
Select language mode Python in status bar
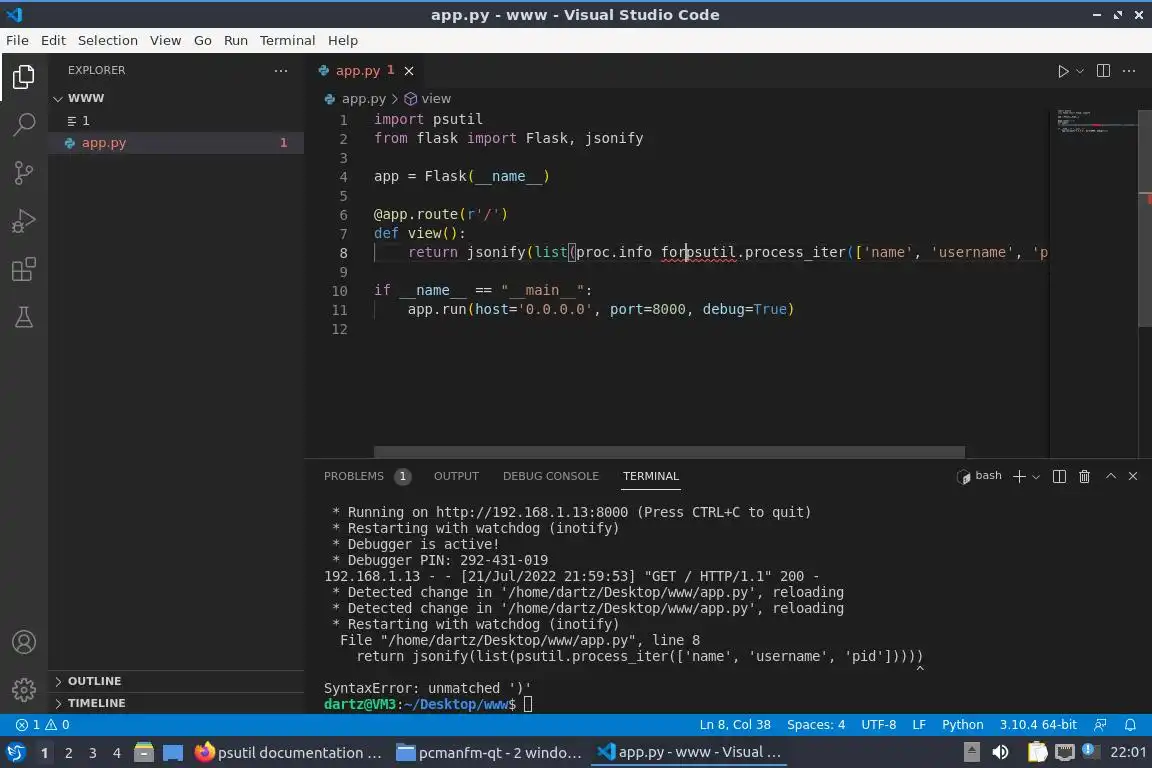click(962, 725)
